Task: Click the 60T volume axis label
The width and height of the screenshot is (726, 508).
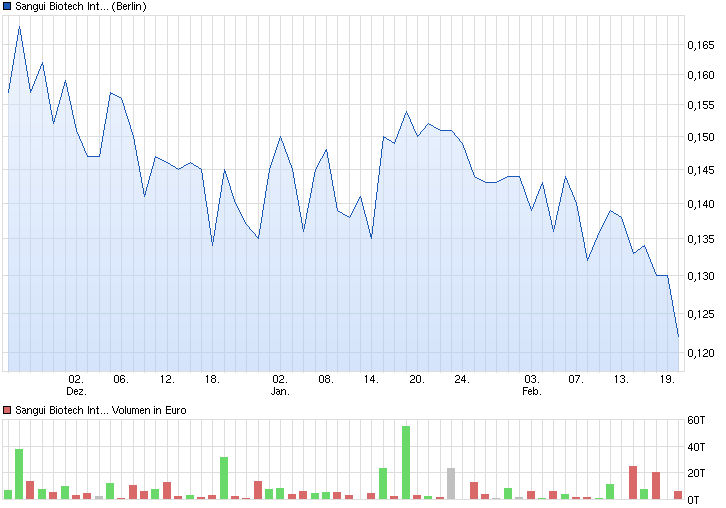Action: click(696, 420)
